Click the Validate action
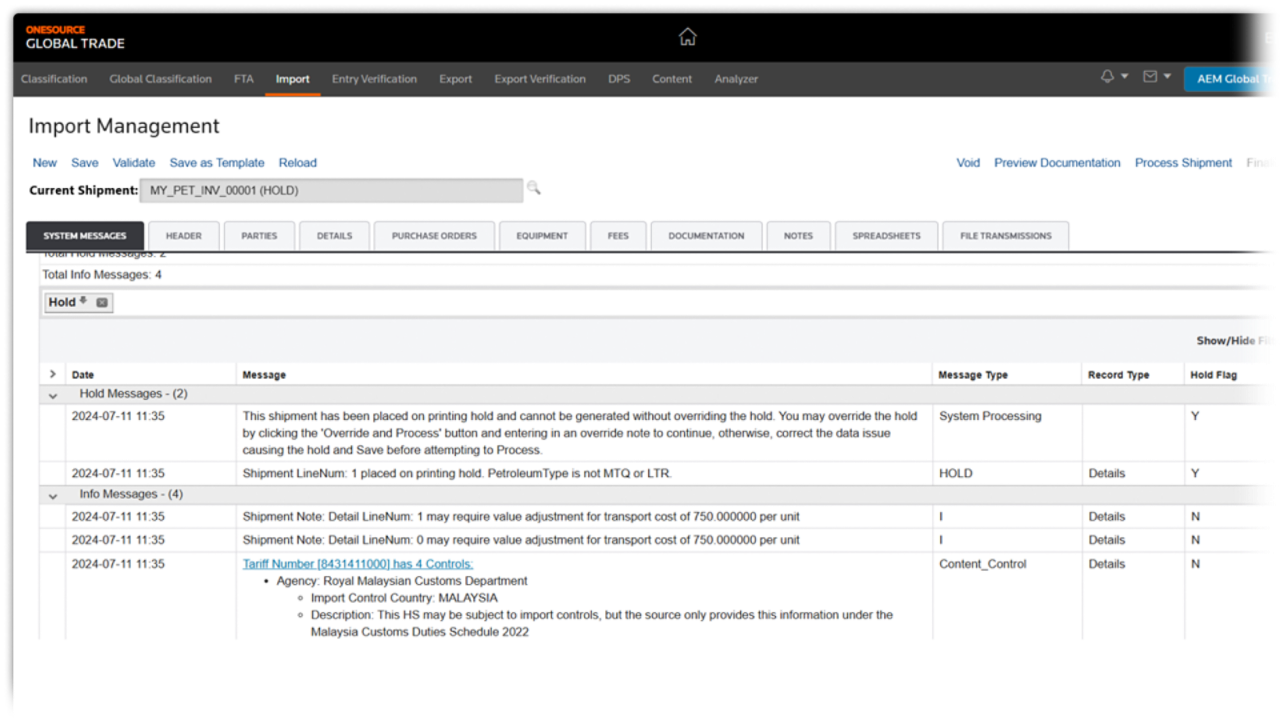Screen dimensions: 1280x720 pos(133,163)
